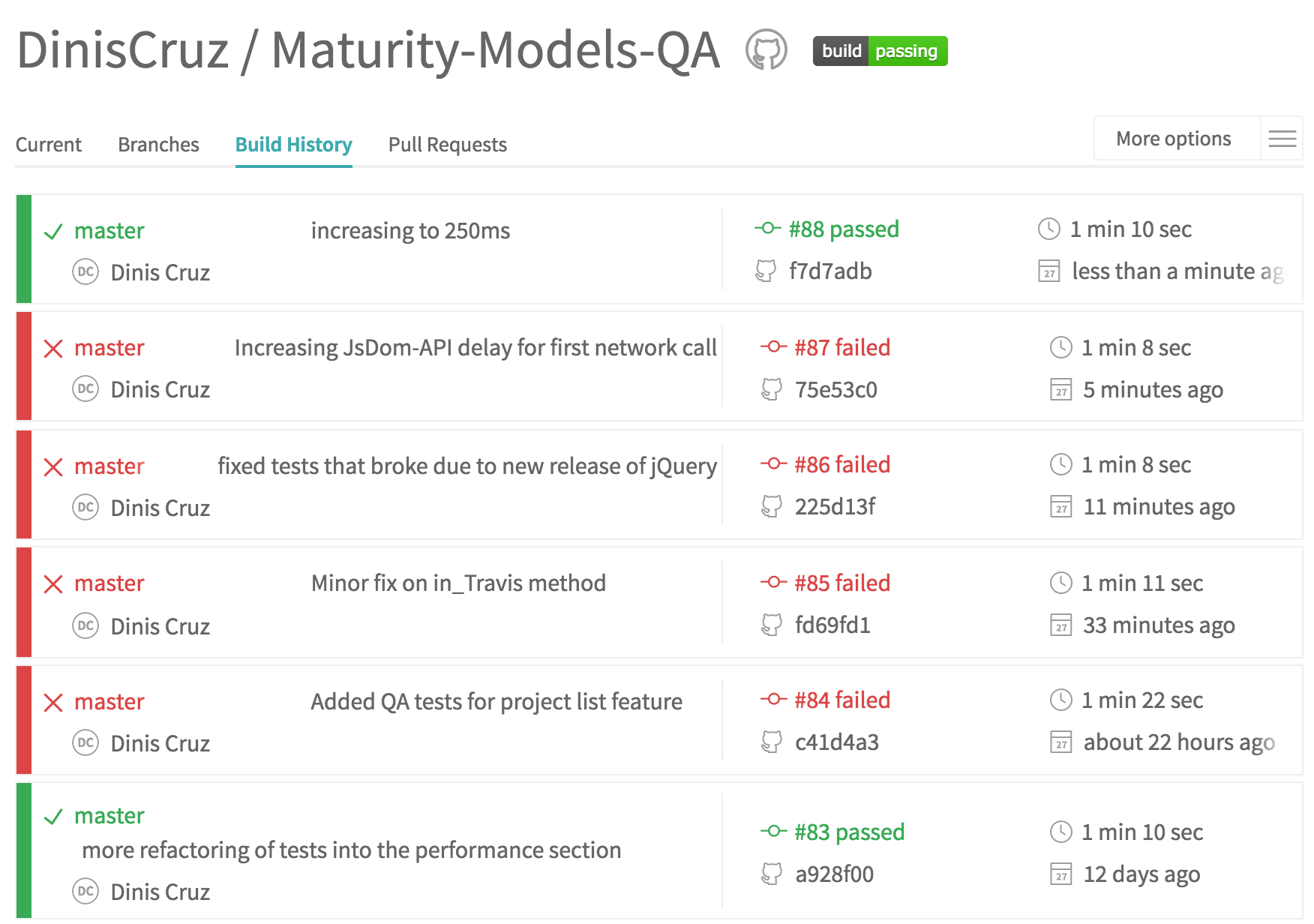Switch to the Branches tab
The image size is (1314, 924).
point(158,145)
